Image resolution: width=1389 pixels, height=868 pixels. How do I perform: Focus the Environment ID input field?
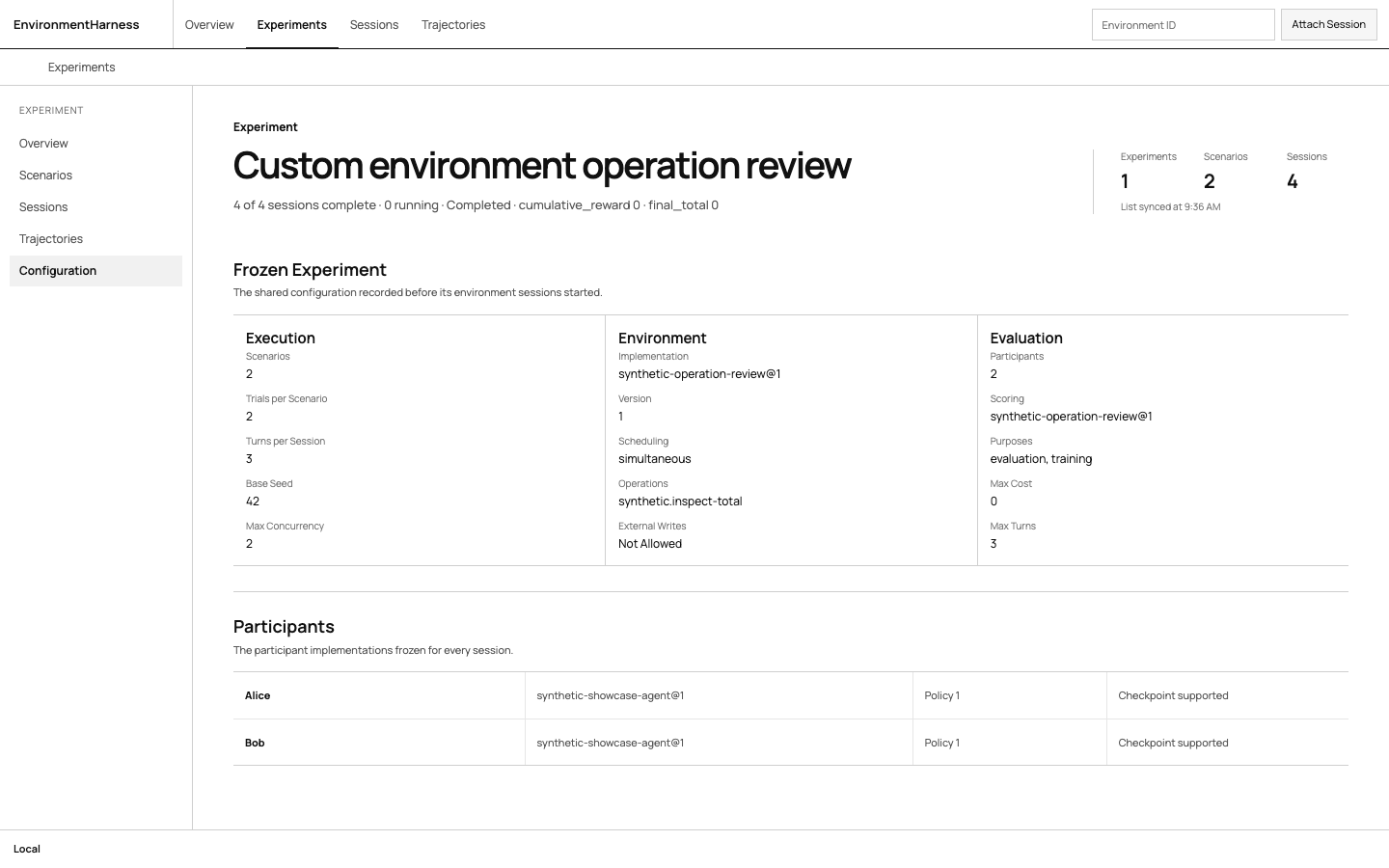coord(1184,25)
